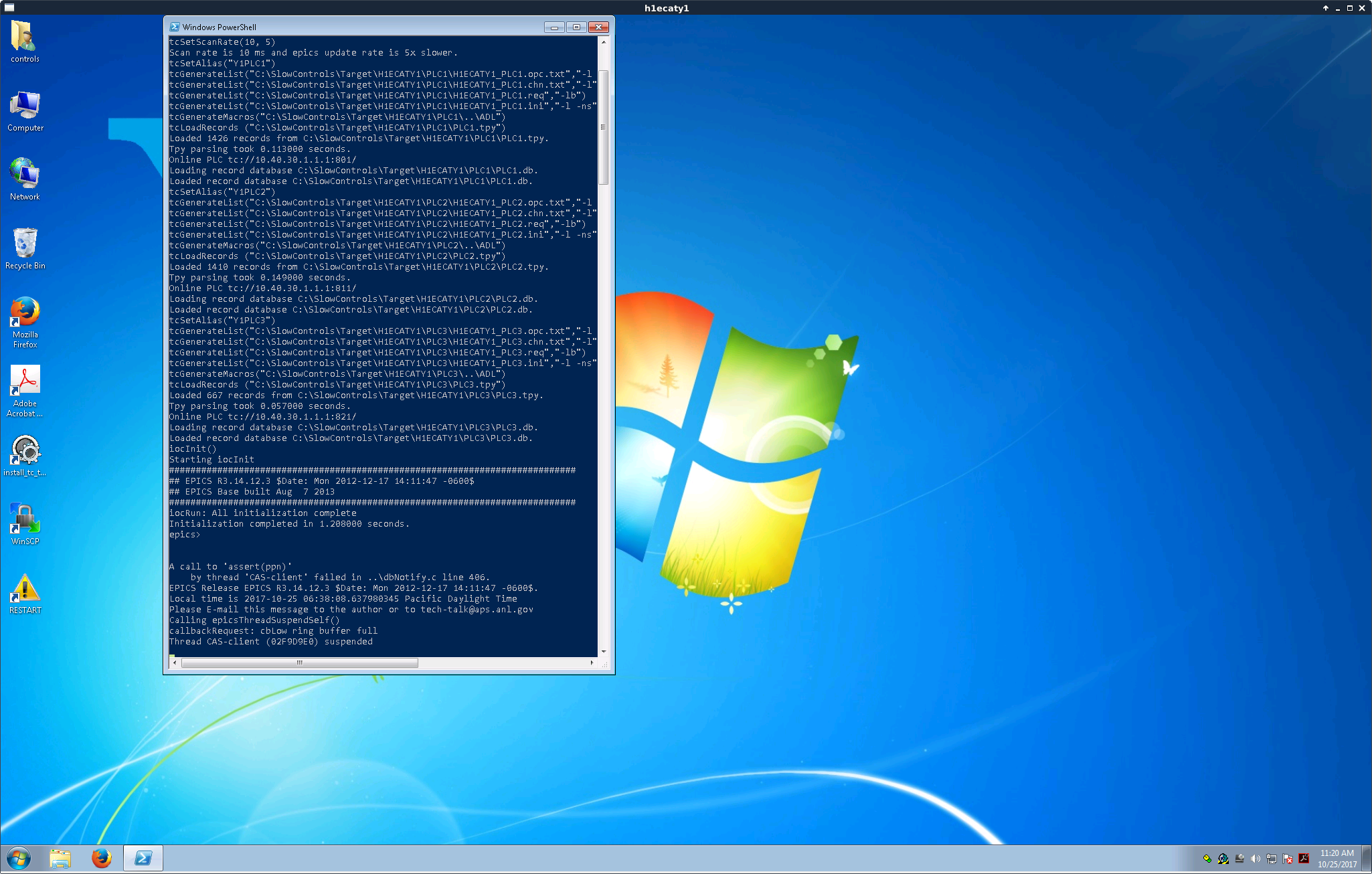Click the 'tcSetAlias("Y1PLC2")' line

222,192
